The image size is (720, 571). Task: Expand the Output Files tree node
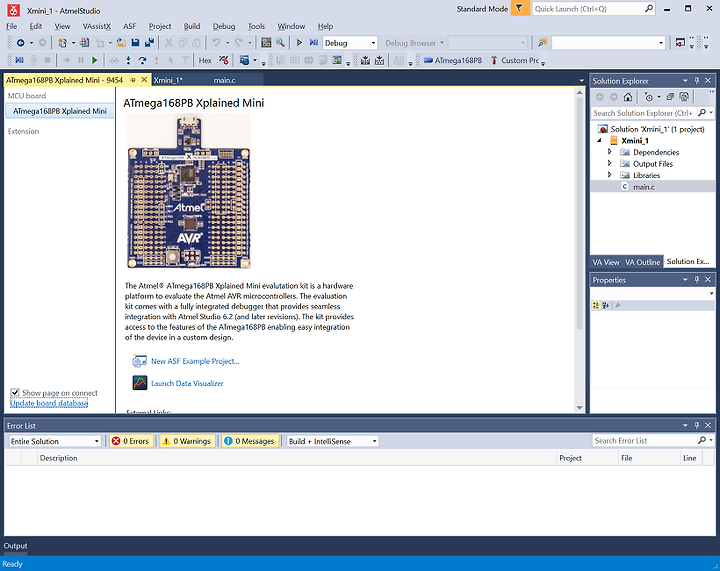click(x=609, y=163)
